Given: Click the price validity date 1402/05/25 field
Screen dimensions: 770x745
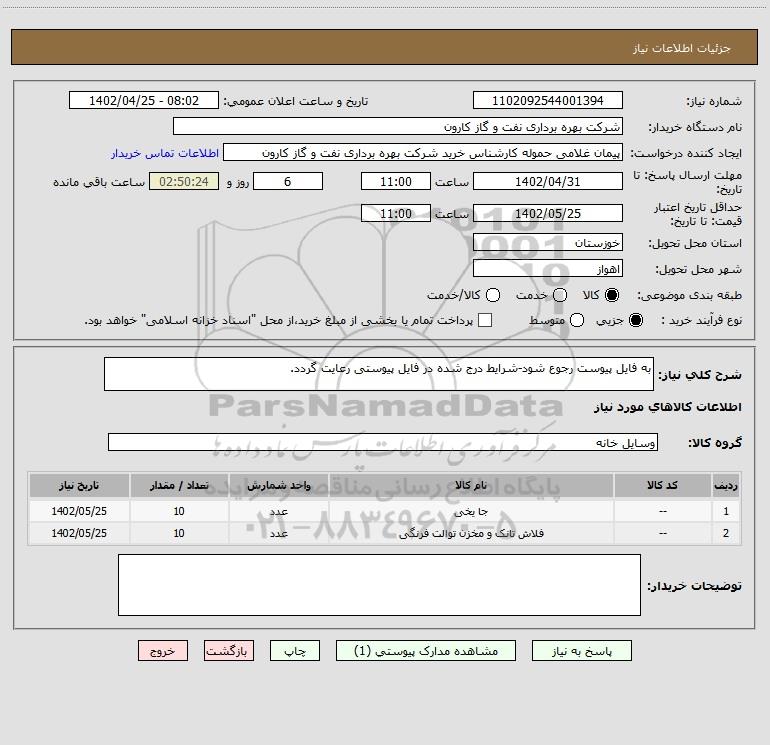Looking at the screenshot, I should tap(548, 213).
